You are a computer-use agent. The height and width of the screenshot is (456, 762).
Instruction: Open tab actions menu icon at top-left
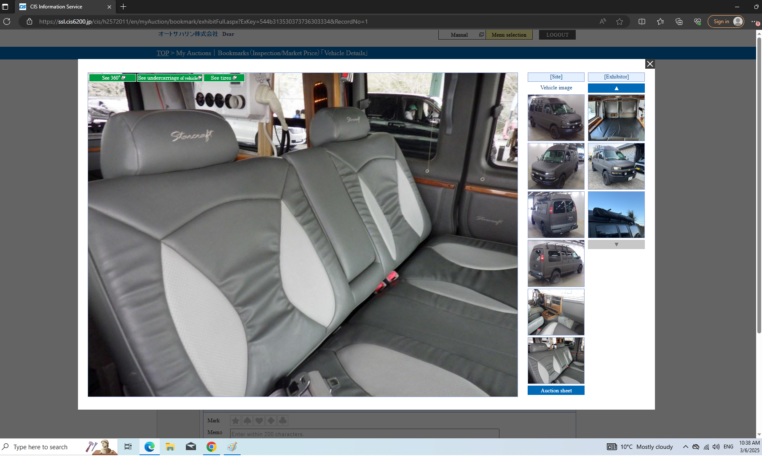5,7
